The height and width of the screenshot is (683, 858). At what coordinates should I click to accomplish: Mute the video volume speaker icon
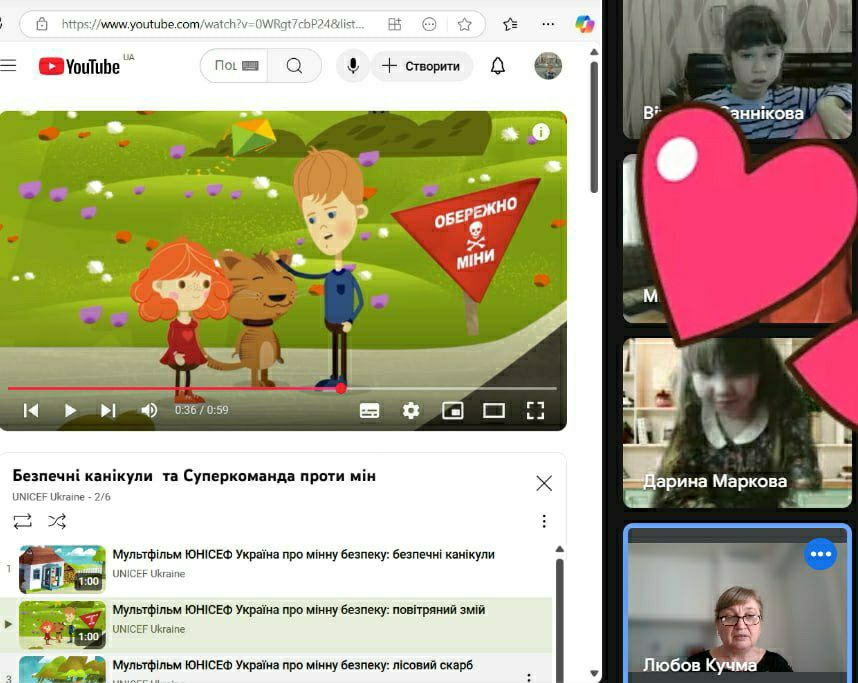point(149,410)
